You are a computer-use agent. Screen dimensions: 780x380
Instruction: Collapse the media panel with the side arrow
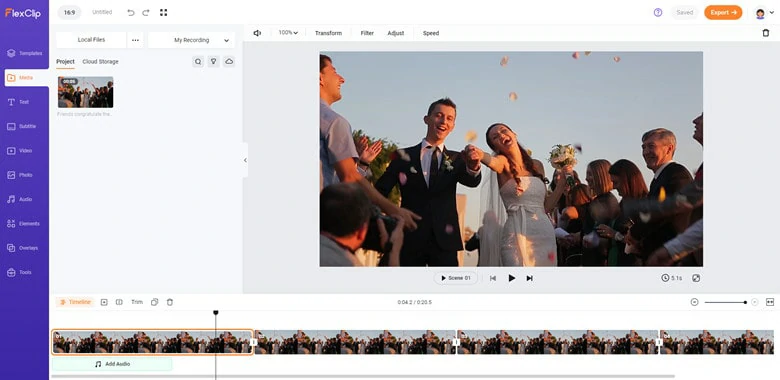click(245, 160)
